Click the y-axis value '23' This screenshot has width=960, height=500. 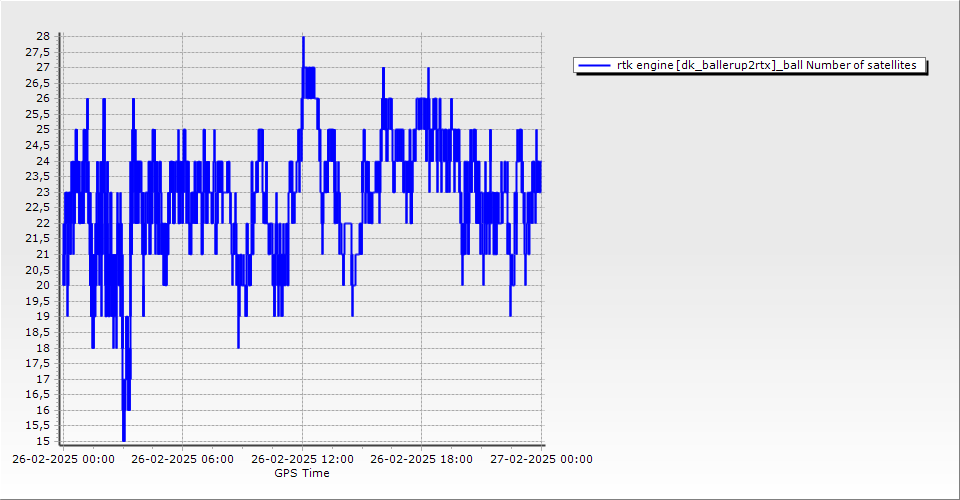[43, 192]
